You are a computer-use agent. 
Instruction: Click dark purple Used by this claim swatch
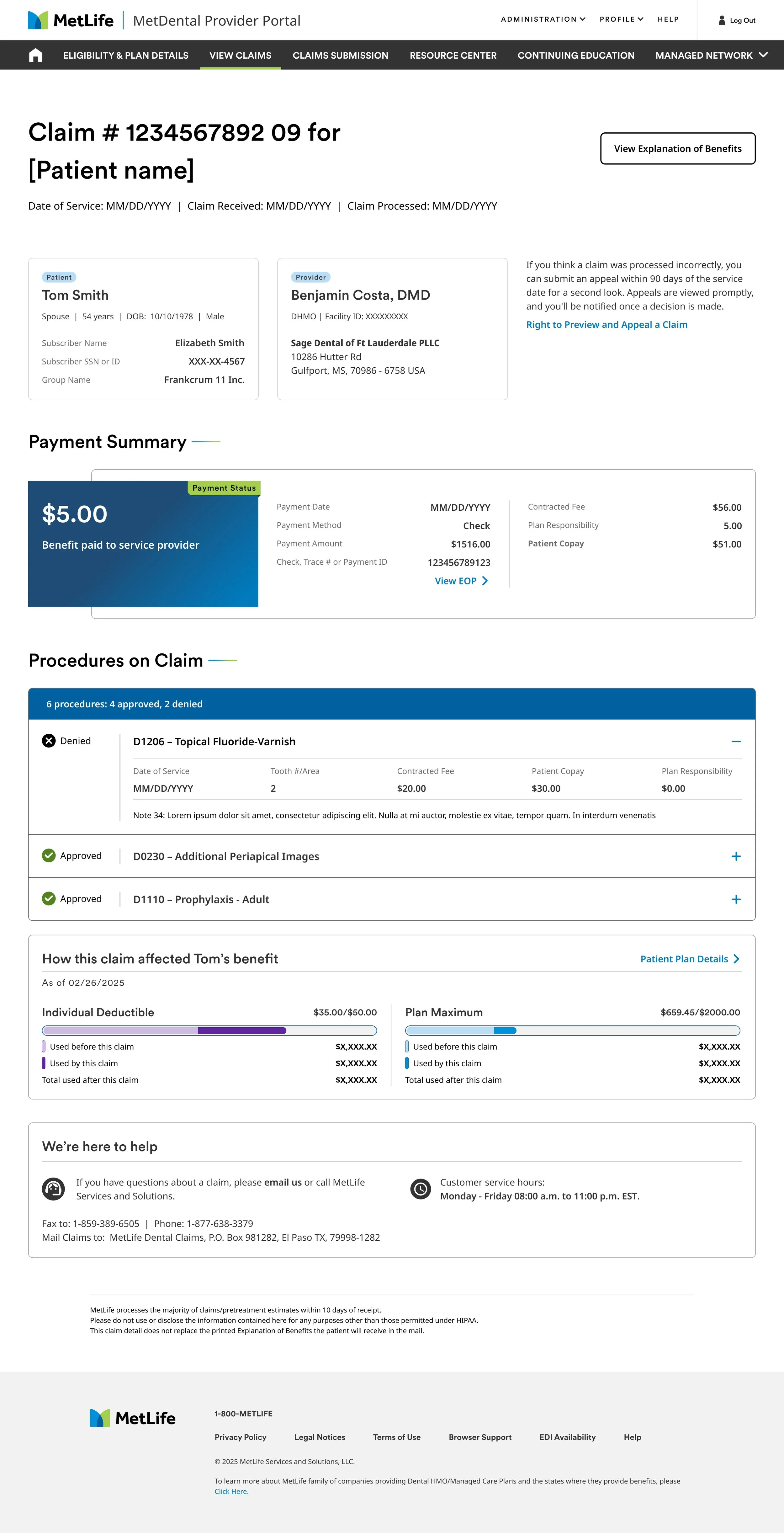pyautogui.click(x=43, y=1063)
